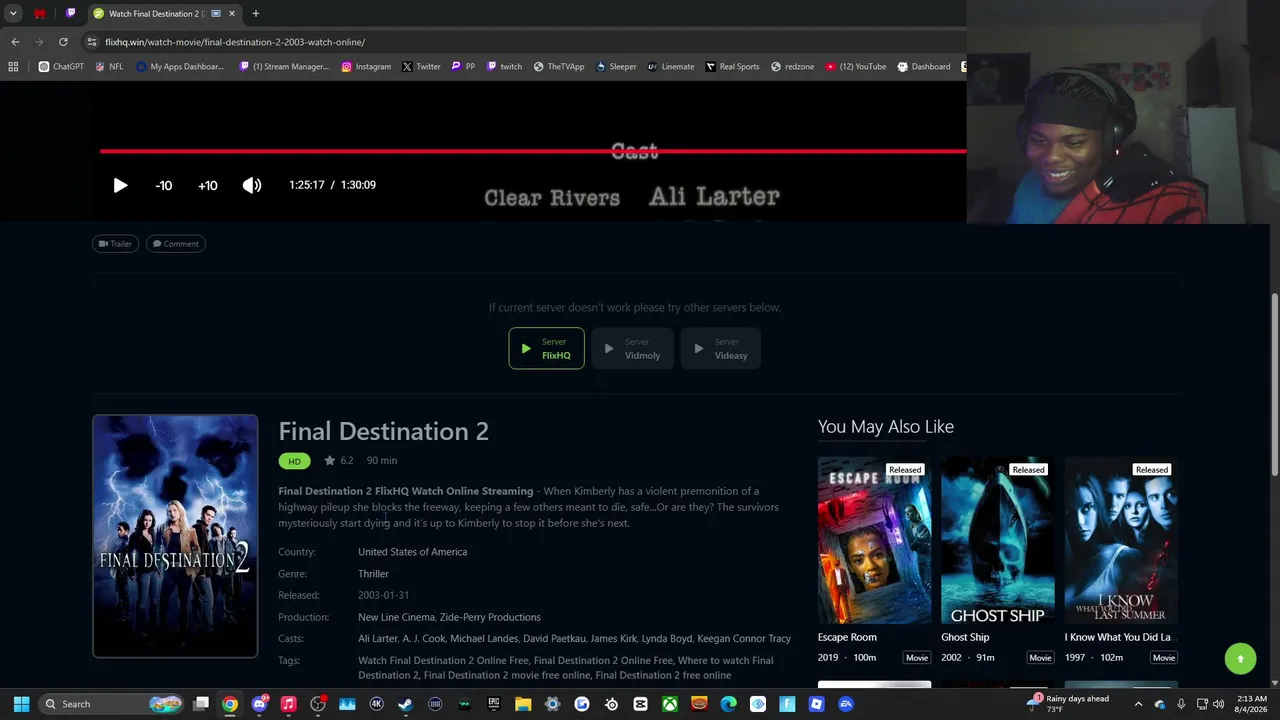
Task: Mute the video volume
Action: tap(252, 185)
